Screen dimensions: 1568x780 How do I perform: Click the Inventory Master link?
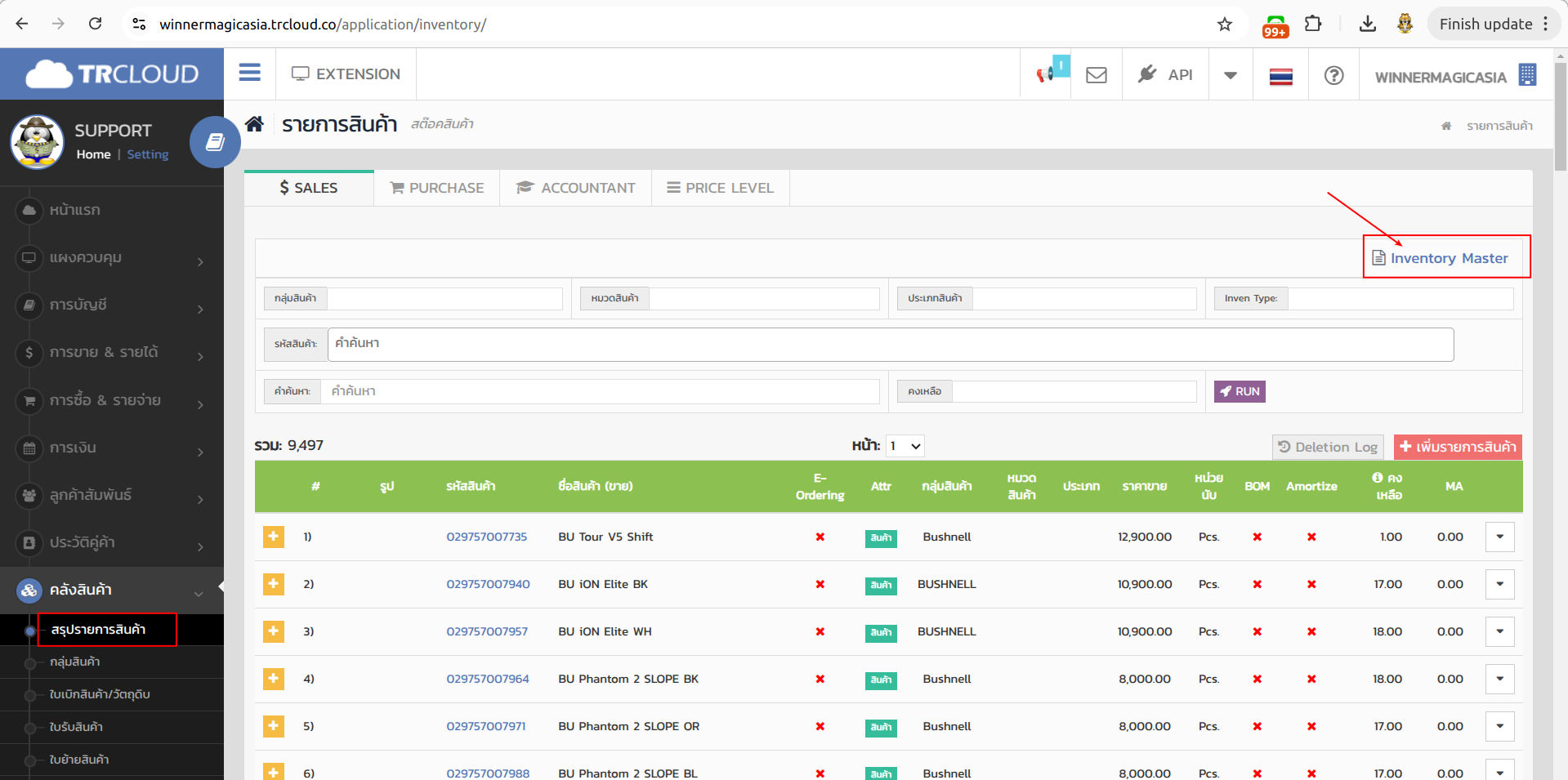(x=1440, y=258)
